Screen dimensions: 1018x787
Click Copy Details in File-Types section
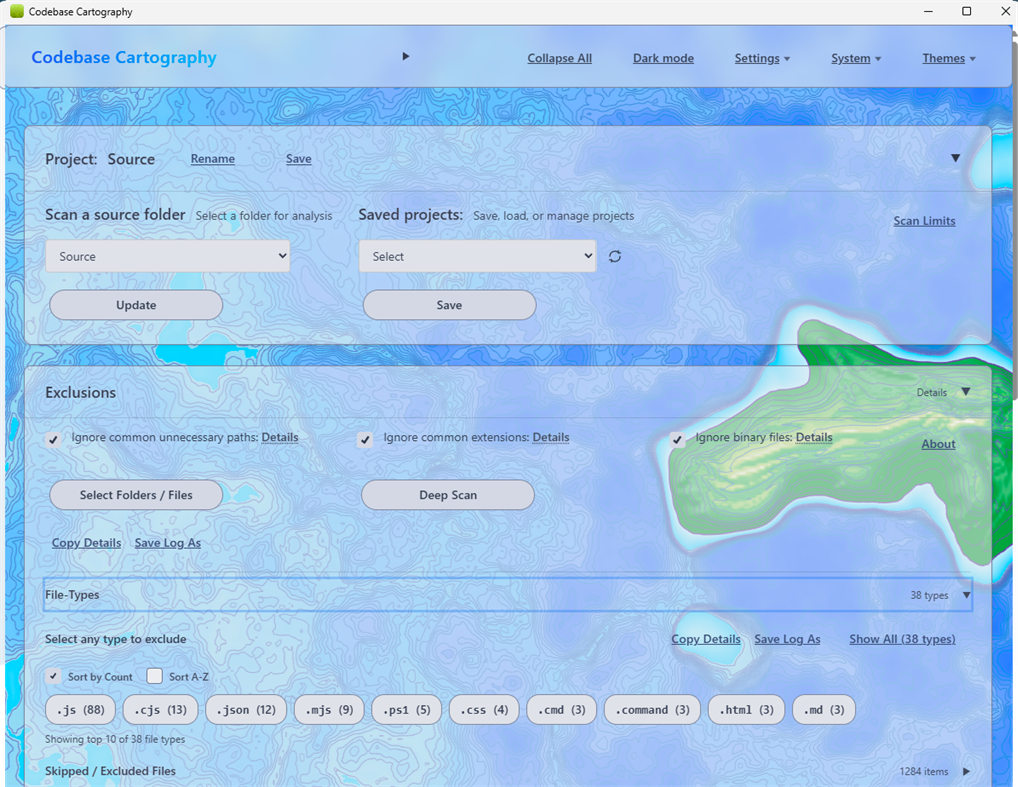click(706, 639)
